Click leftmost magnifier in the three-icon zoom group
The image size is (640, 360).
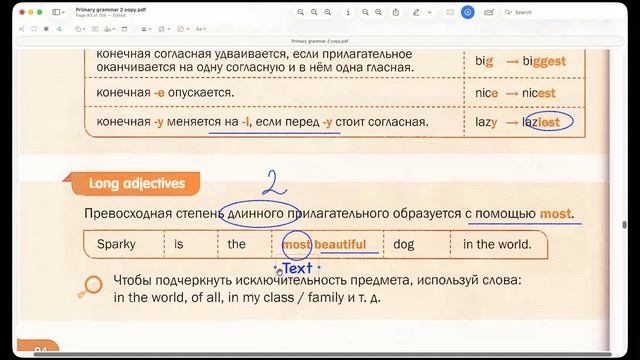pos(300,12)
